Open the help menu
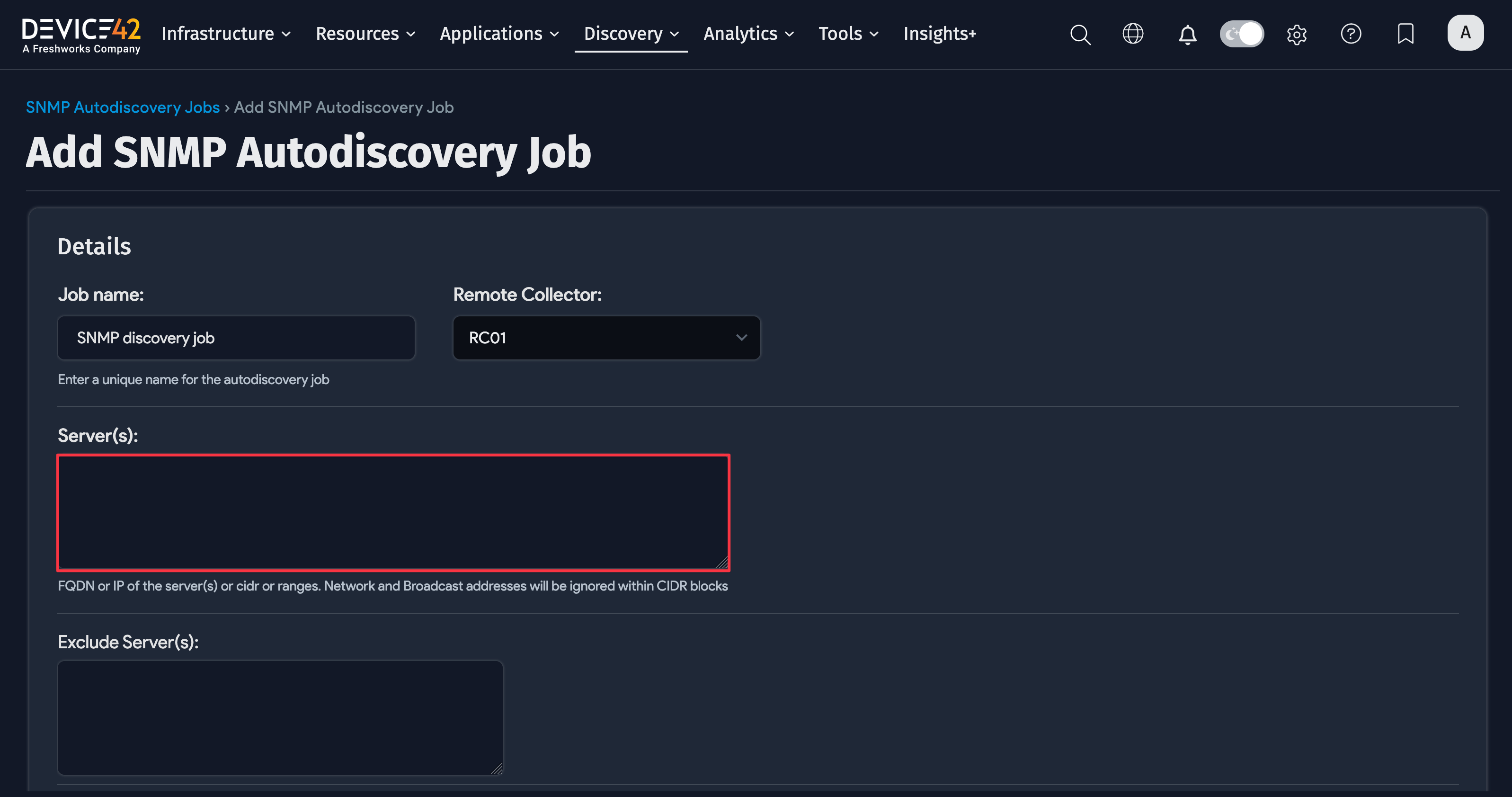The width and height of the screenshot is (1512, 797). click(x=1351, y=34)
